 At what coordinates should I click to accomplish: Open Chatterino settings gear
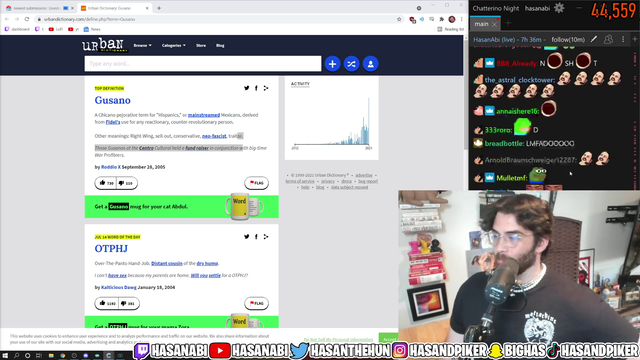[x=559, y=8]
